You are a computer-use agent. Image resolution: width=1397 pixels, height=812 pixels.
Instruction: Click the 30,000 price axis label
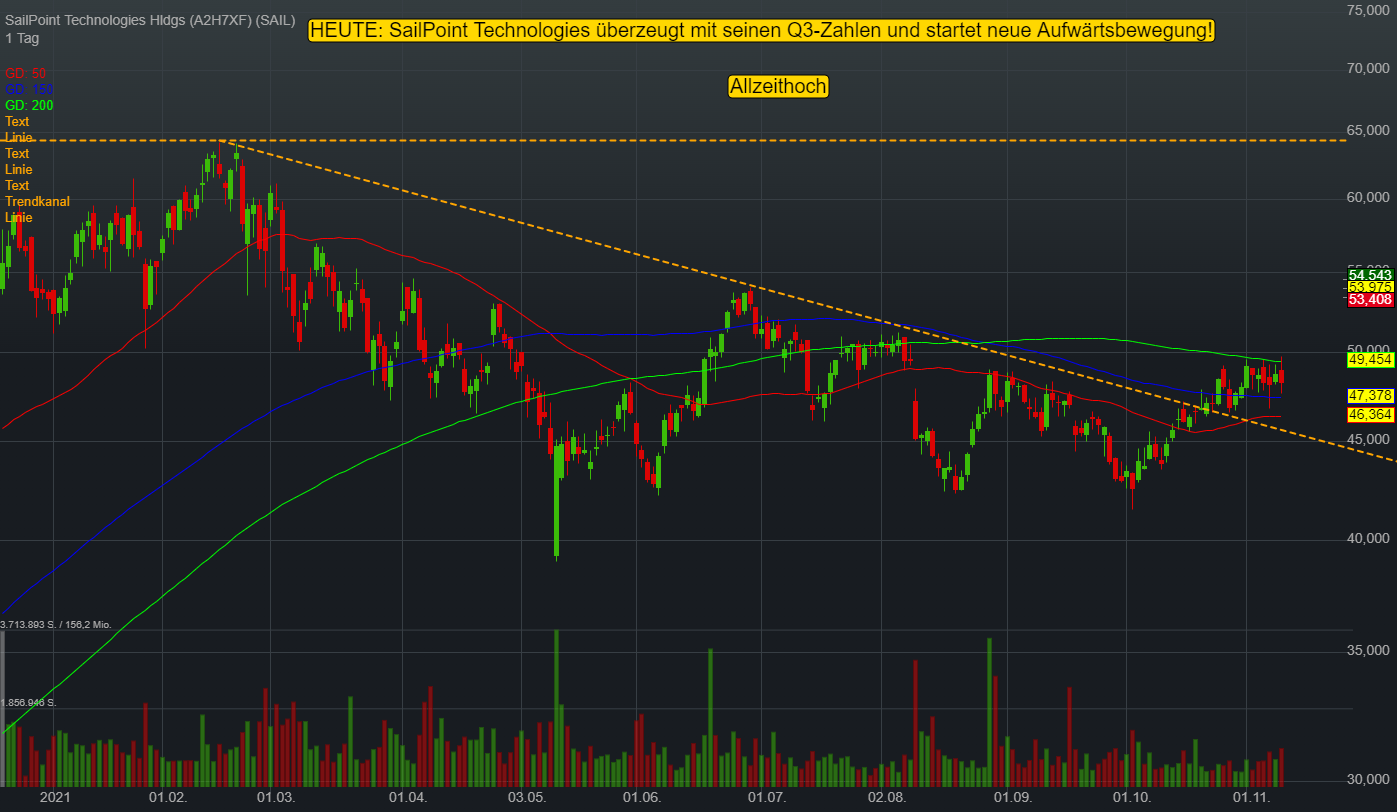pos(1369,779)
